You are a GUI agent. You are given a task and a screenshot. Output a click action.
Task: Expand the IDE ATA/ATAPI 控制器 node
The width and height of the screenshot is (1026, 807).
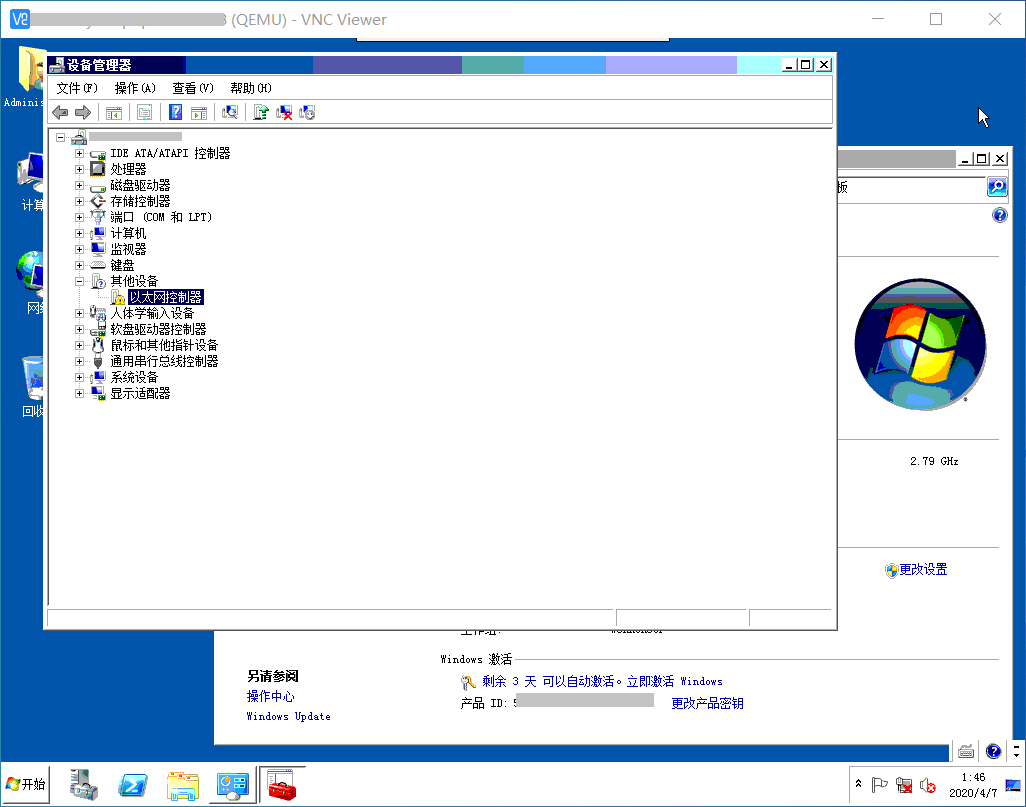tap(80, 154)
